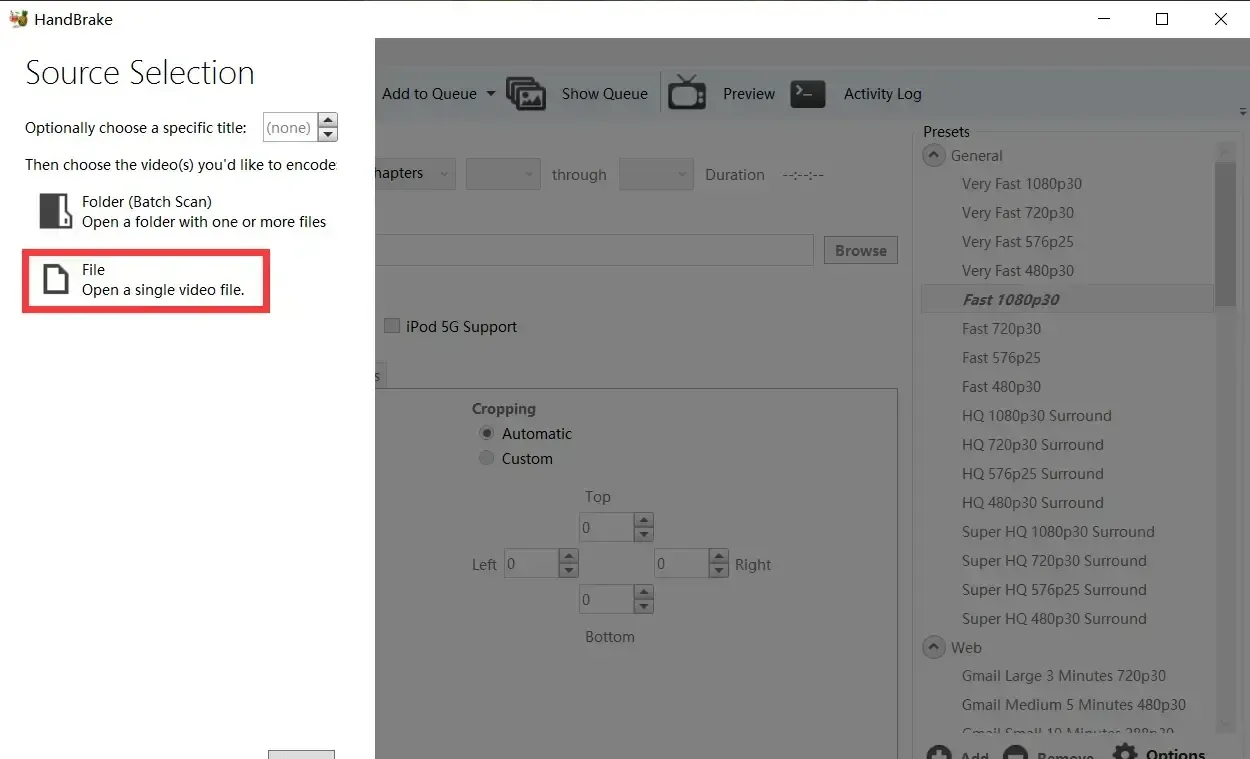Image resolution: width=1250 pixels, height=759 pixels.
Task: Select the Gmail Large 3 Minutes 720p30 preset
Action: 1064,676
